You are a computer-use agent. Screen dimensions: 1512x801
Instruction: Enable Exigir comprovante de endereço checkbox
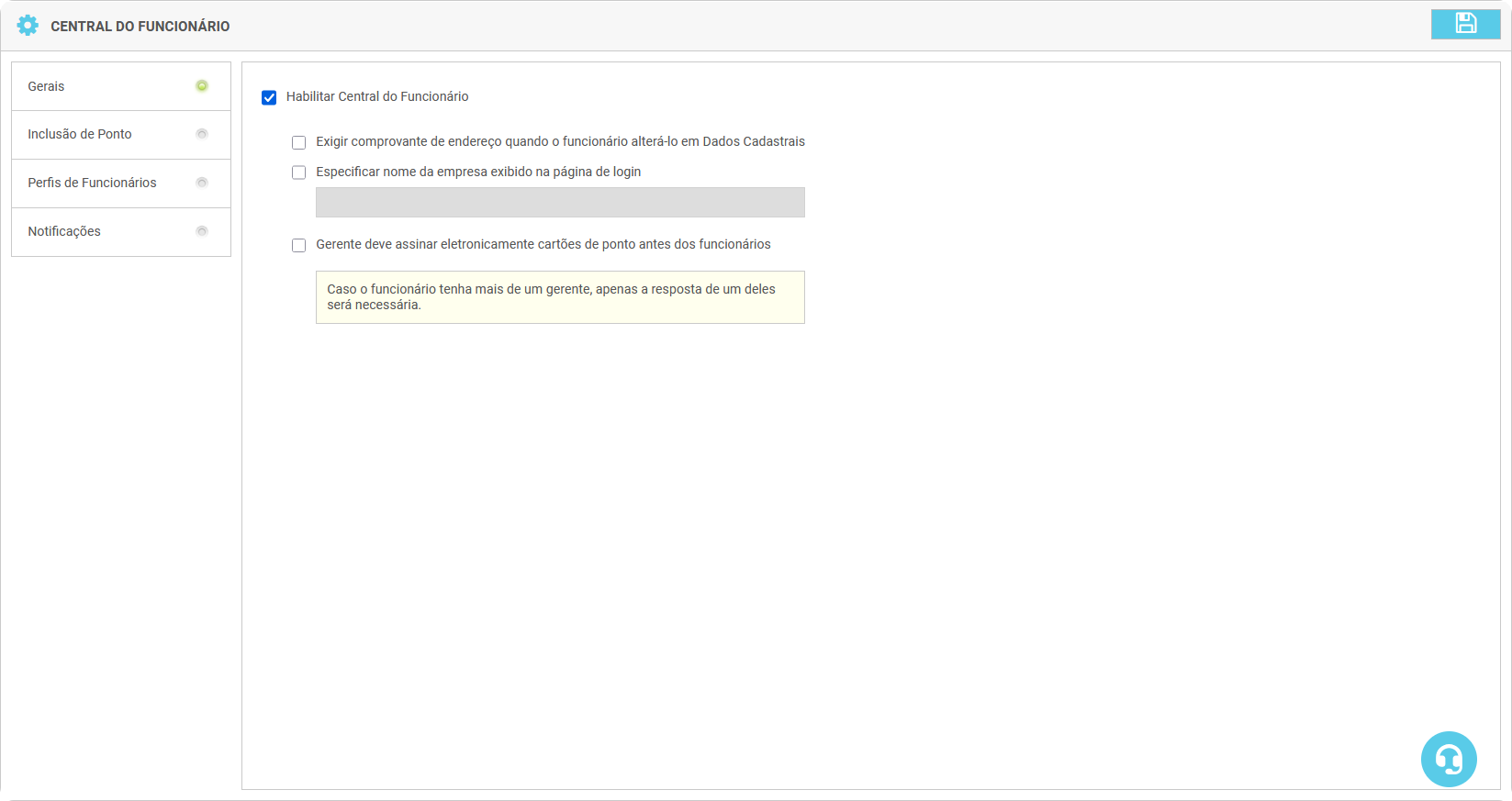(x=298, y=142)
